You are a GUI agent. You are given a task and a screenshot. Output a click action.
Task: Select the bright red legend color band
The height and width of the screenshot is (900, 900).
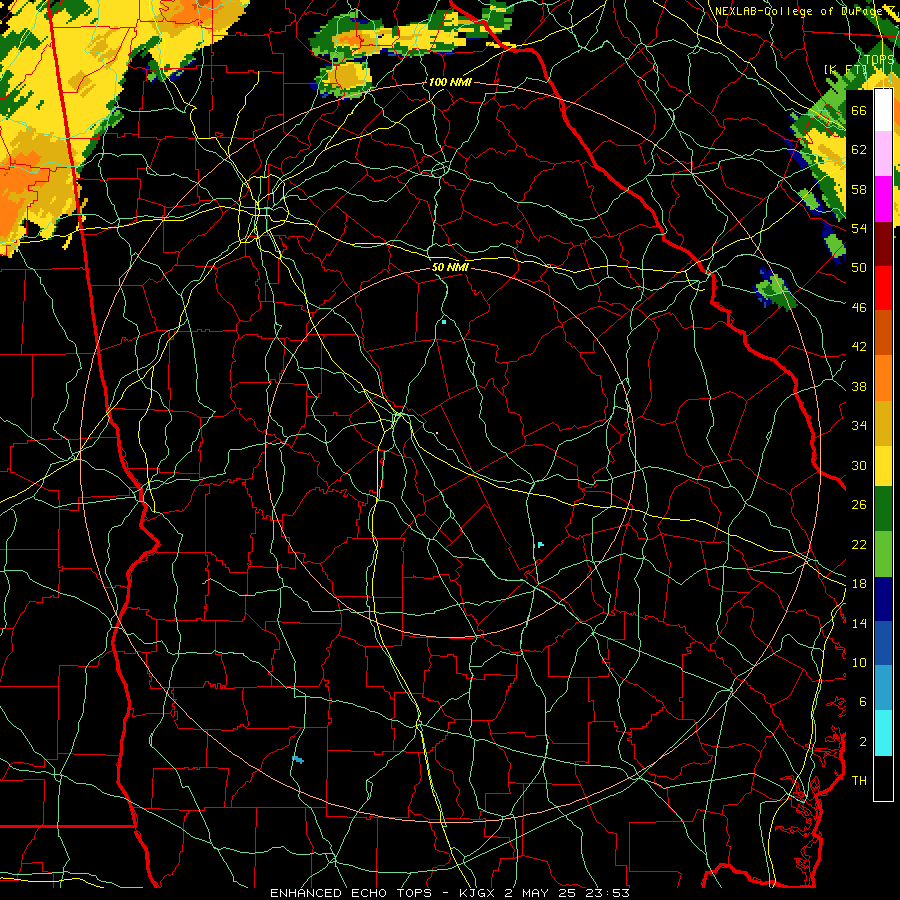point(883,288)
